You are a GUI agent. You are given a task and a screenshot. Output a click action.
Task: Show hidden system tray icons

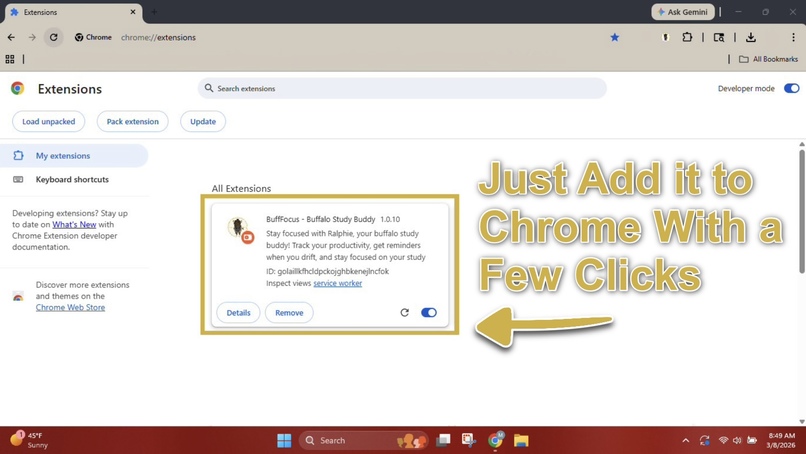pyautogui.click(x=686, y=441)
